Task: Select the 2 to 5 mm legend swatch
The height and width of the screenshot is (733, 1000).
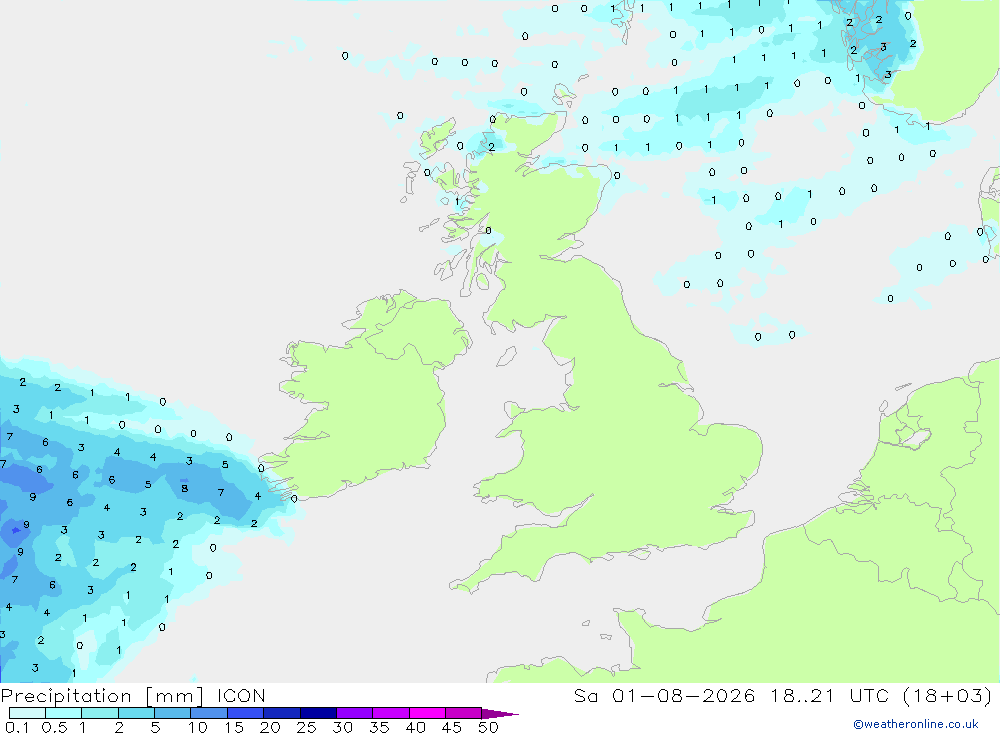Action: [x=136, y=713]
